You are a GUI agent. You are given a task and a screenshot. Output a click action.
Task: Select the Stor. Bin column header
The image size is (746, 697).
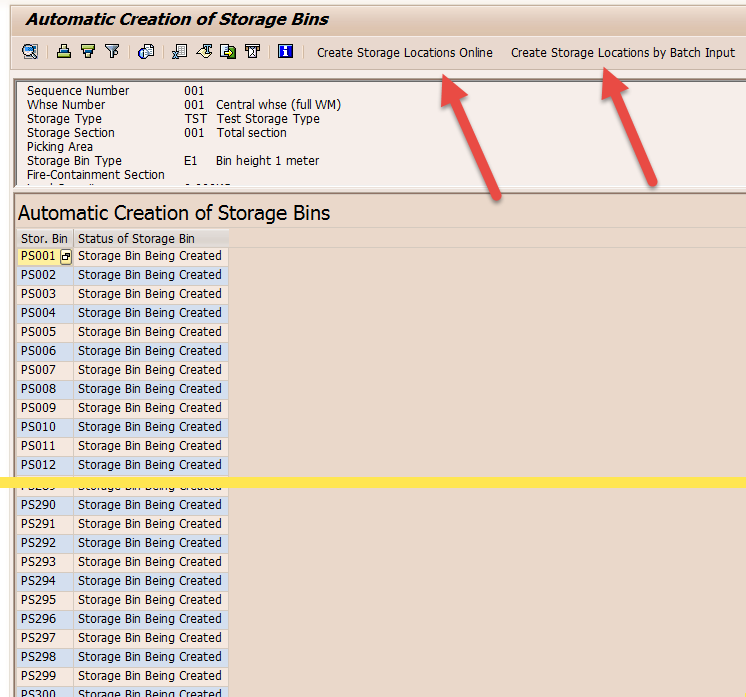(x=44, y=239)
